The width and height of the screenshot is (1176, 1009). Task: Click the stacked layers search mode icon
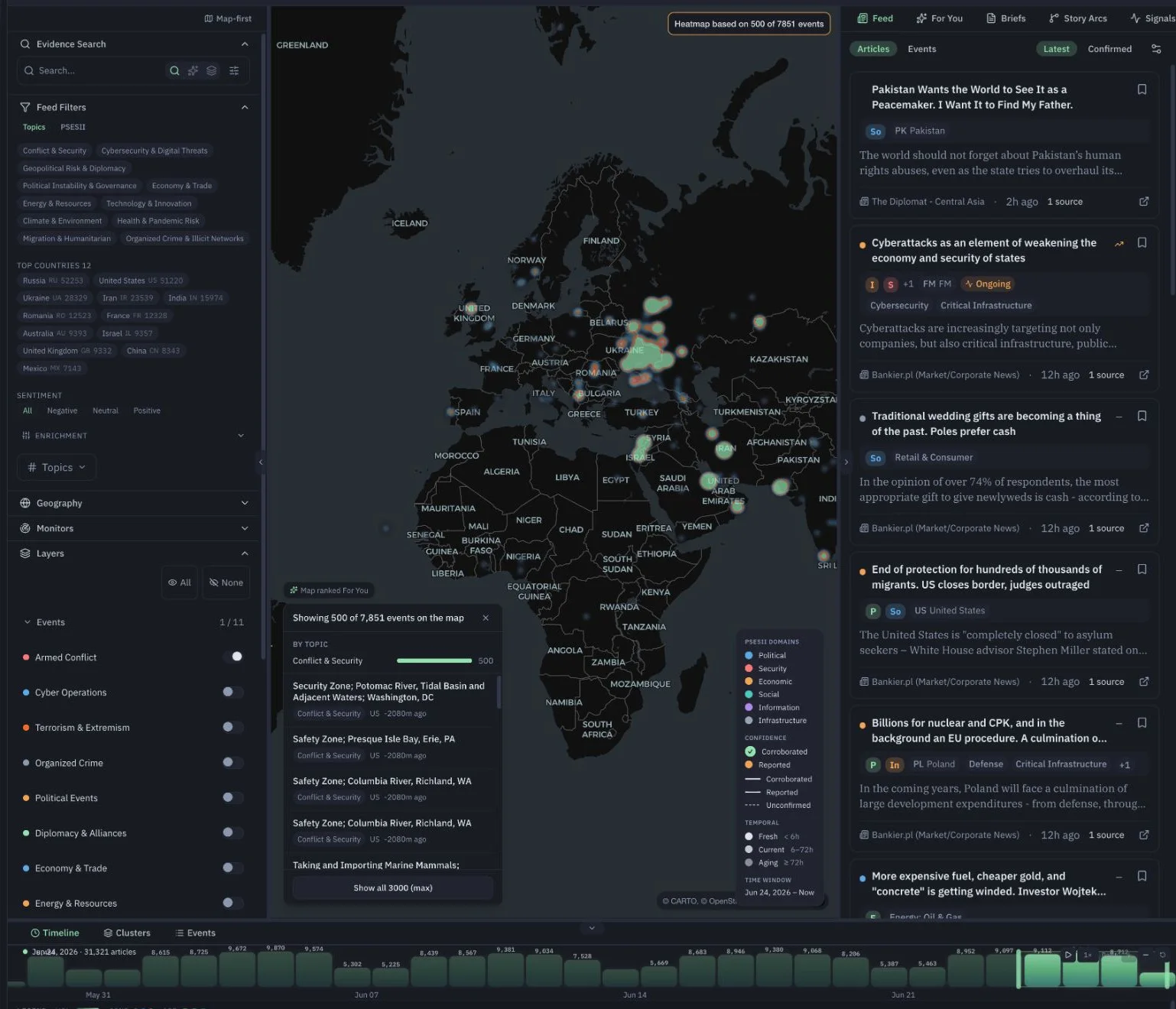(x=212, y=70)
